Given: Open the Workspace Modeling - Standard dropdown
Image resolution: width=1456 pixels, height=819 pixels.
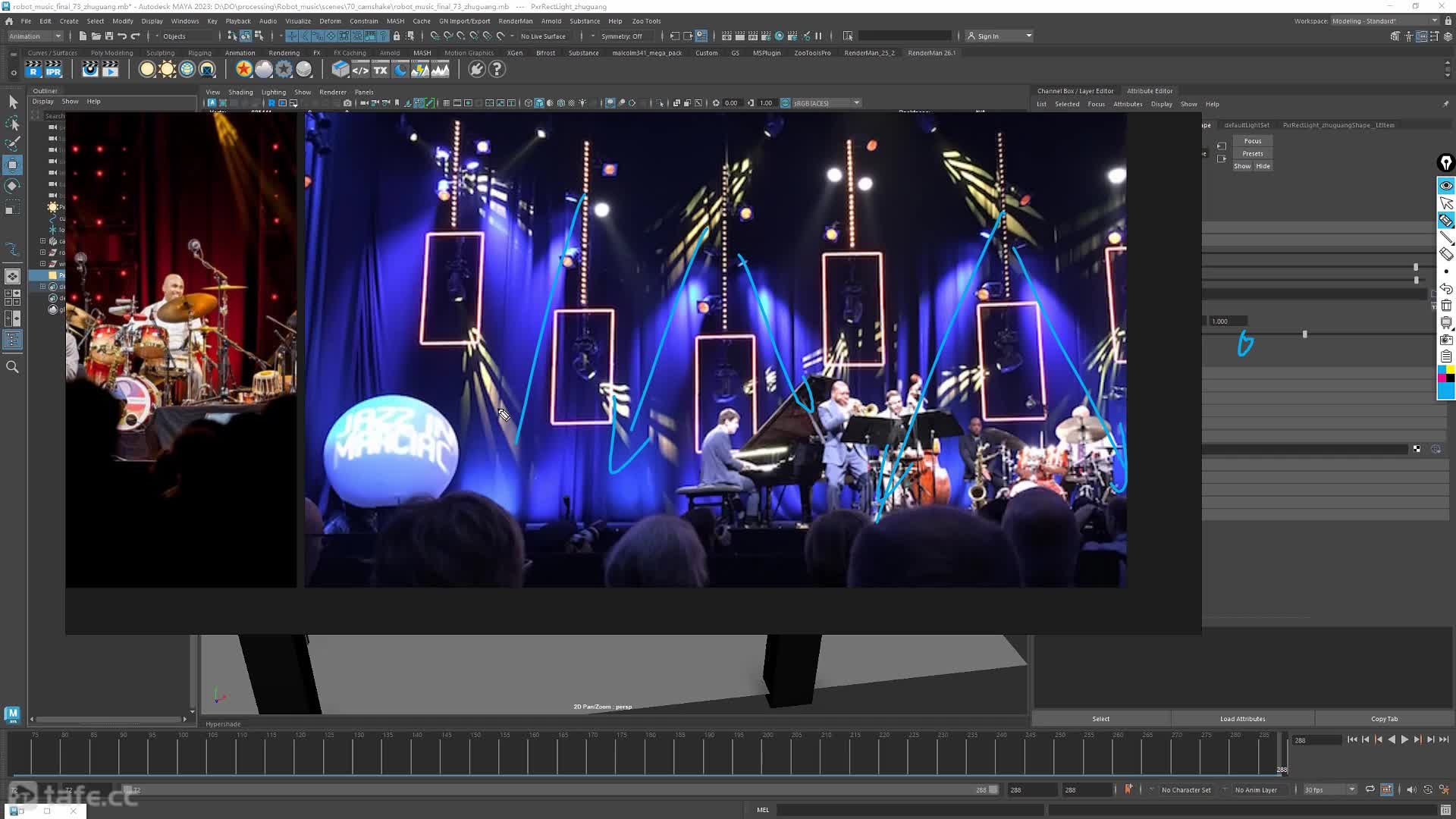Looking at the screenshot, I should 1385,21.
